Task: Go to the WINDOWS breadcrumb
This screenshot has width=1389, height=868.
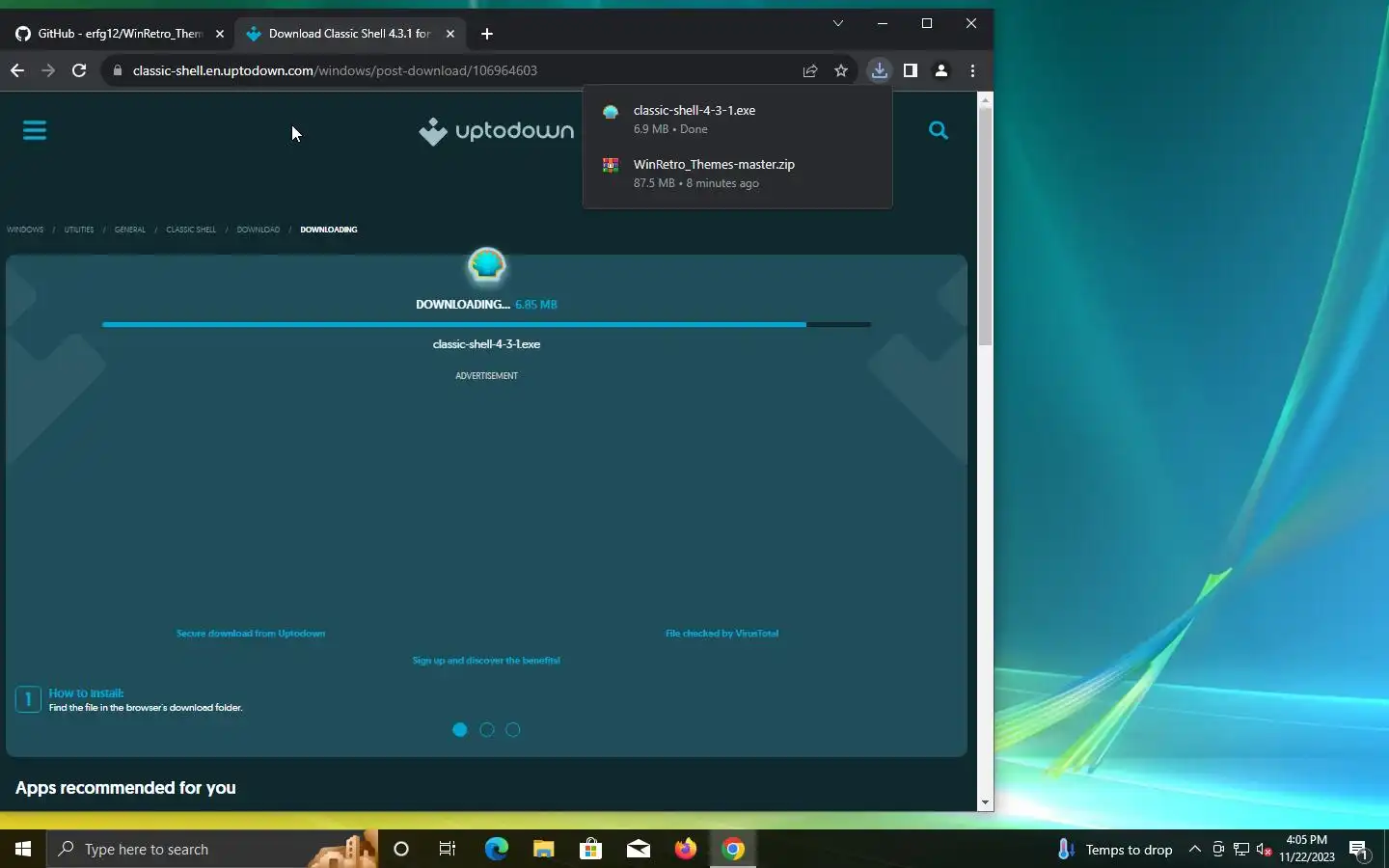Action: 25,230
